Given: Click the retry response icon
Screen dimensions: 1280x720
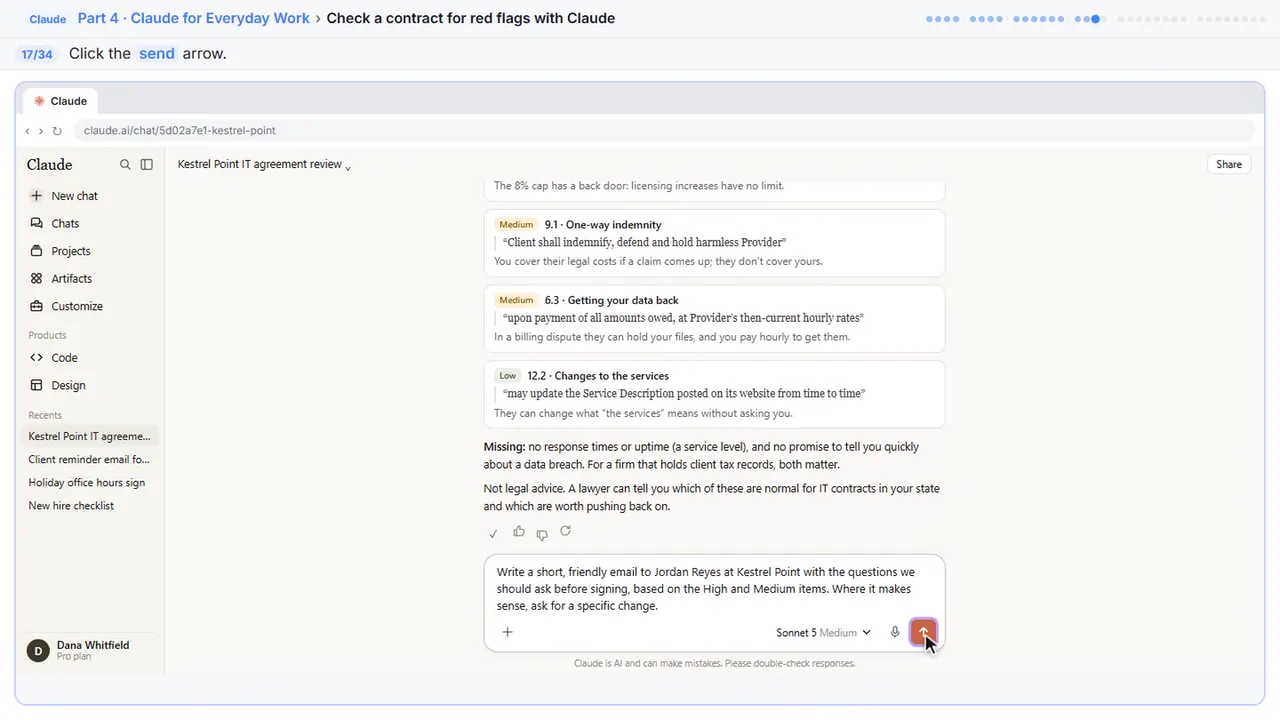Looking at the screenshot, I should coord(566,532).
